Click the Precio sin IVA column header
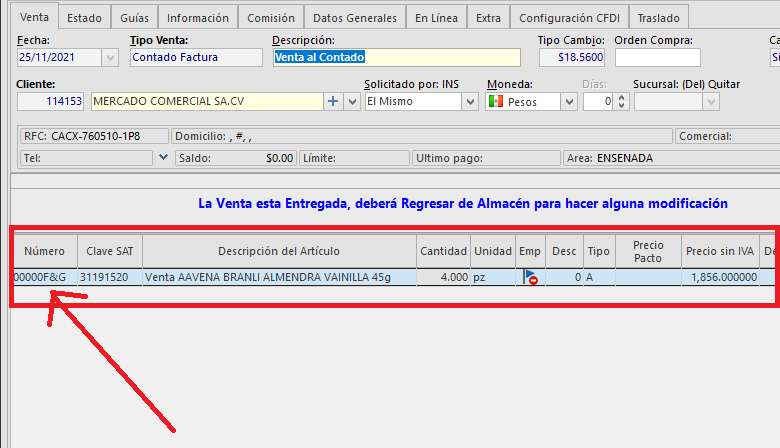 pyautogui.click(x=720, y=251)
